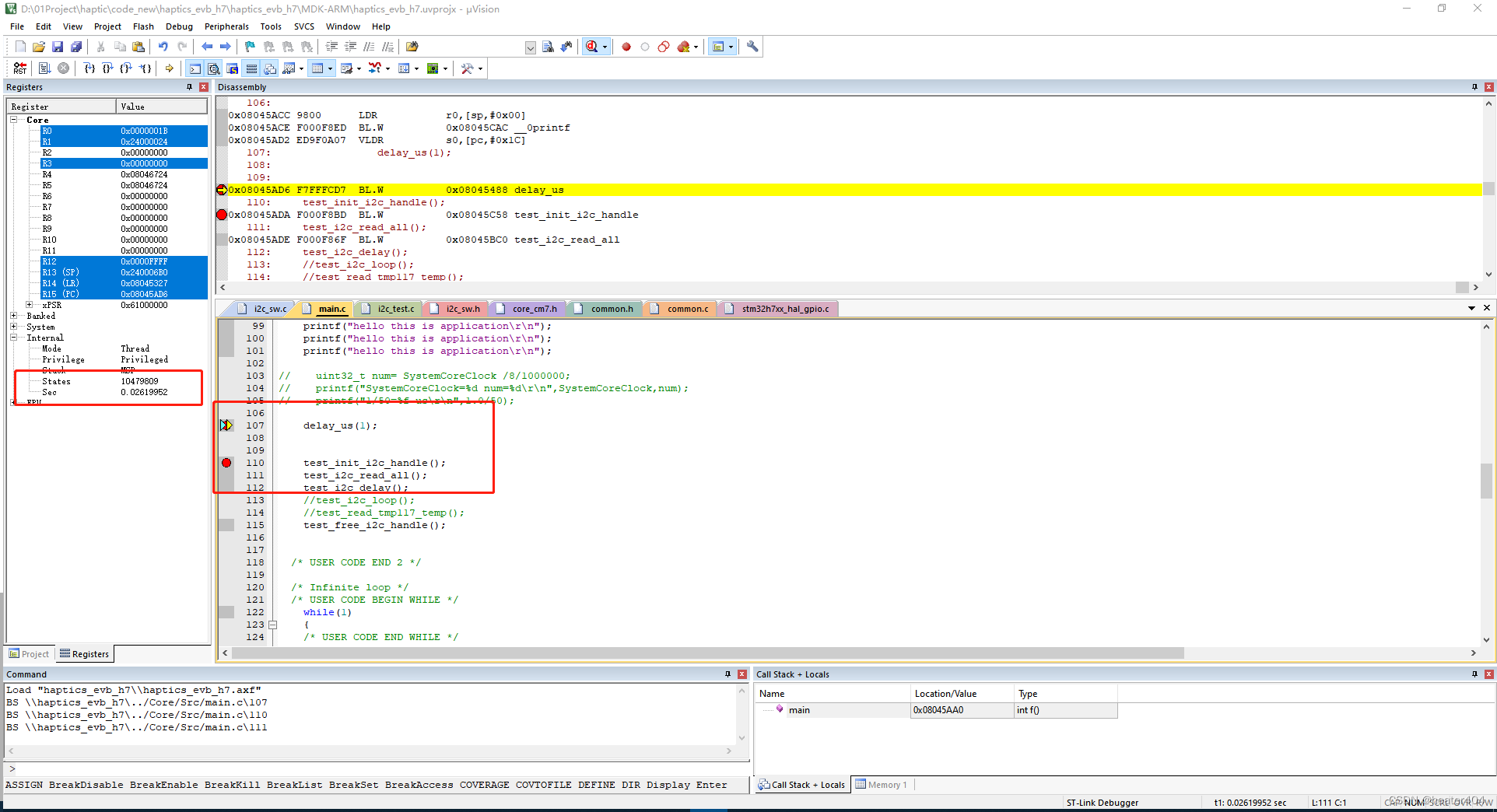Insert breakpoint using the red dot icon
Image resolution: width=1497 pixels, height=812 pixels.
coord(626,47)
